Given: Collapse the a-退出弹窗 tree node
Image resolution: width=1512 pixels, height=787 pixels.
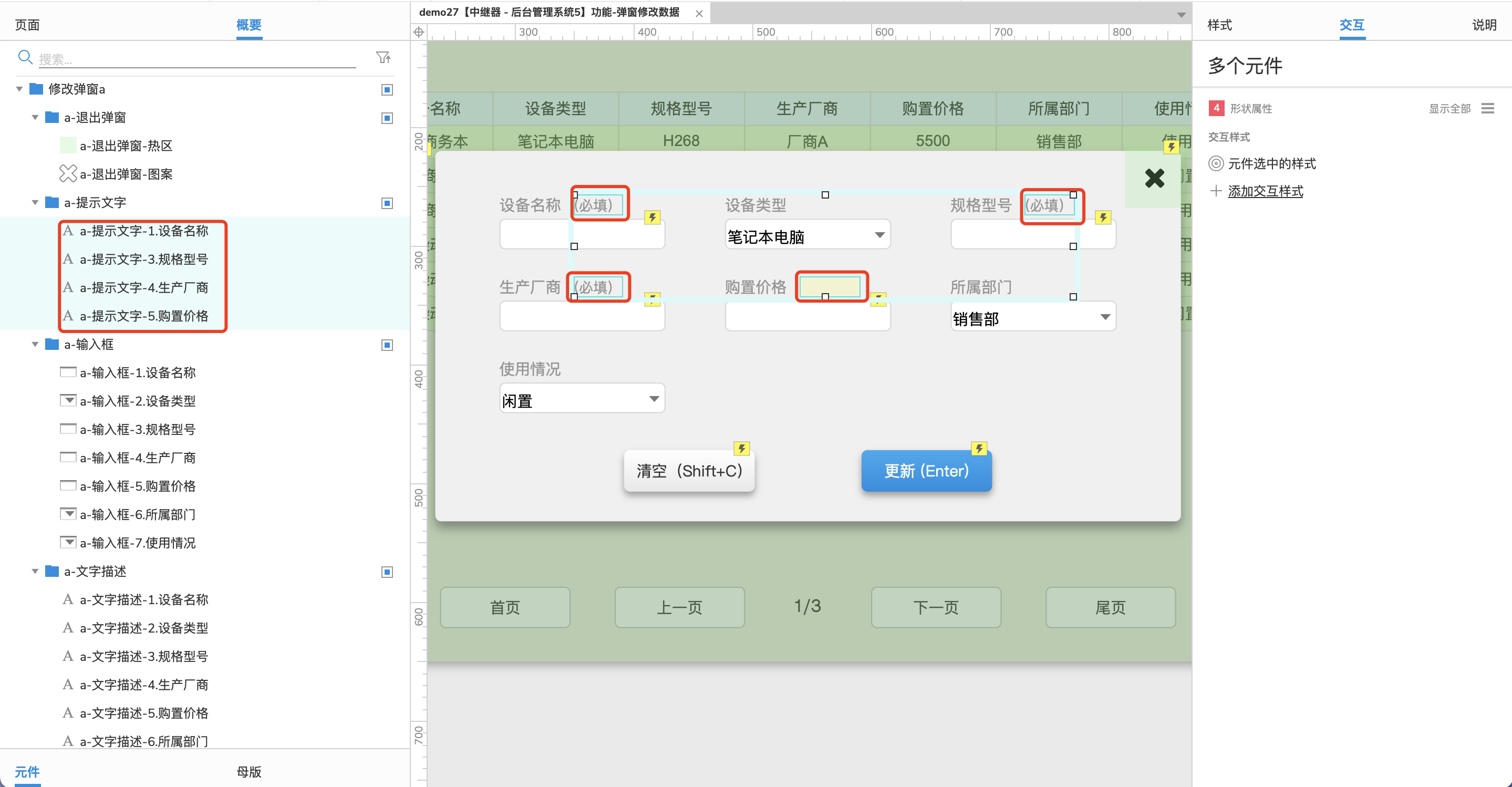Looking at the screenshot, I should pyautogui.click(x=35, y=117).
